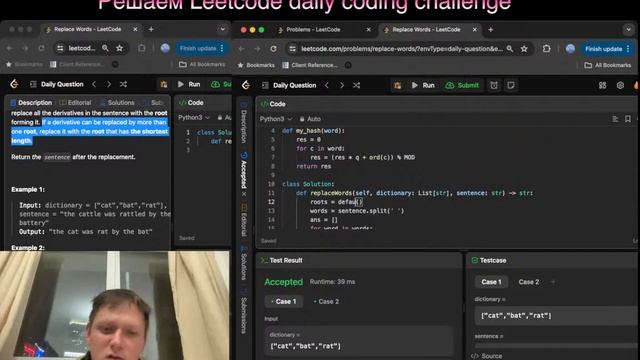This screenshot has width=640, height=360.
Task: Switch to the Editorial tab in left window
Action: (x=75, y=102)
